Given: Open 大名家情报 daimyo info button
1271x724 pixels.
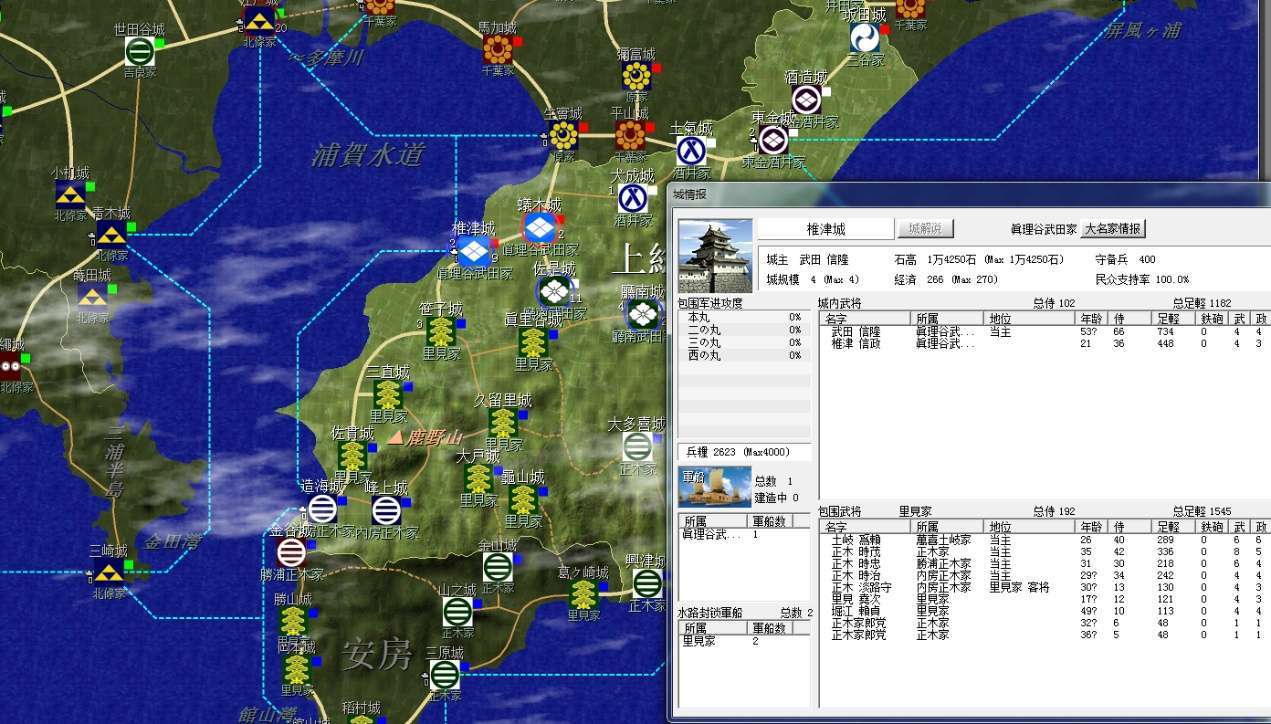Looking at the screenshot, I should pyautogui.click(x=1113, y=229).
